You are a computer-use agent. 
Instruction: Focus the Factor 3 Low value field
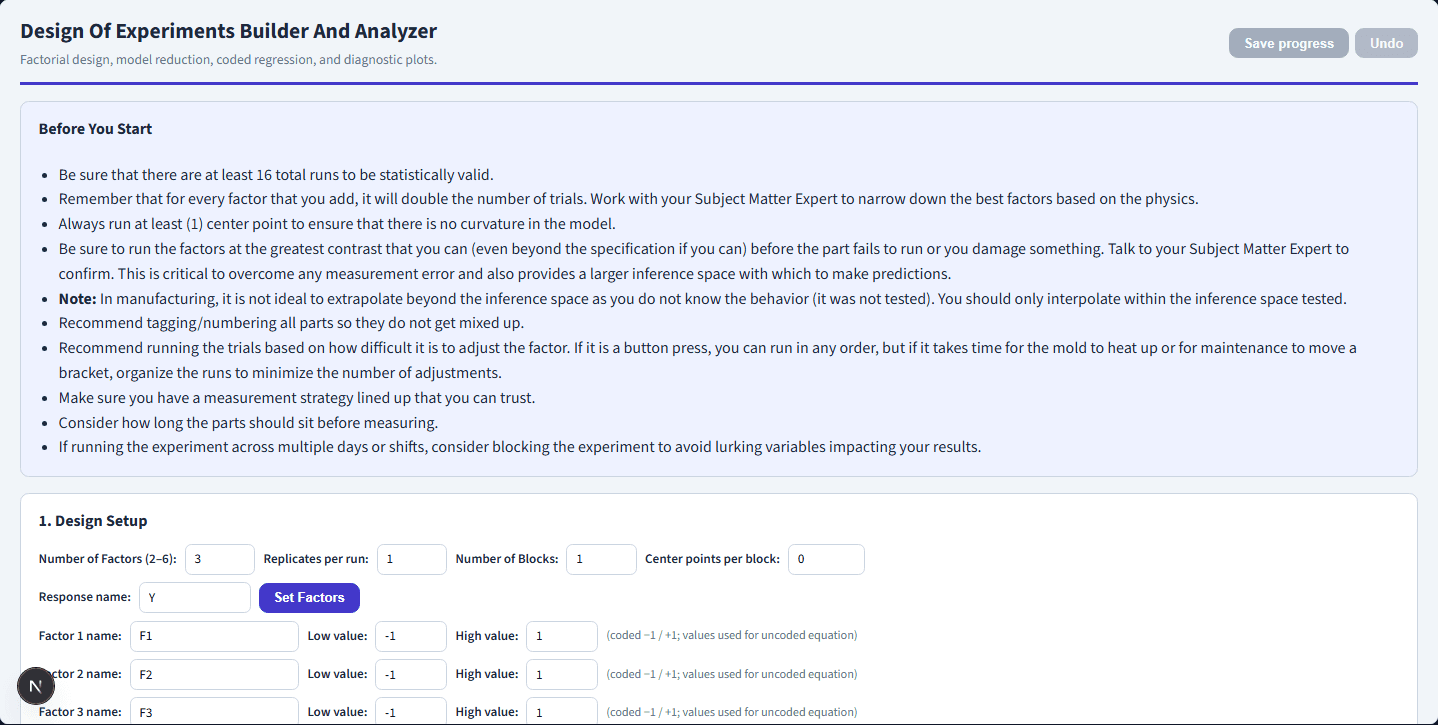(x=411, y=712)
